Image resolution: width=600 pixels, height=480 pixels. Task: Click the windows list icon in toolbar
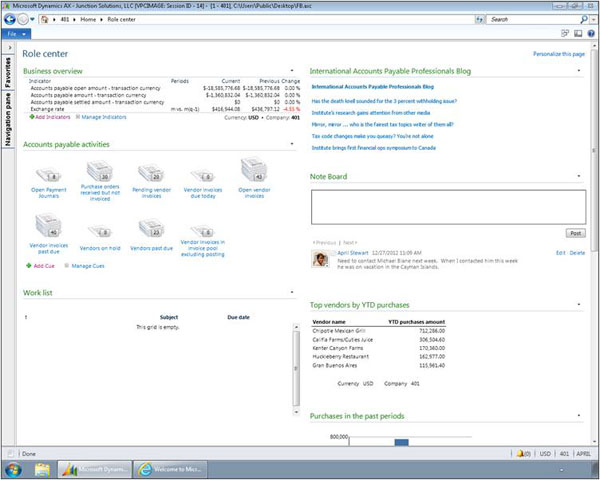[x=565, y=34]
